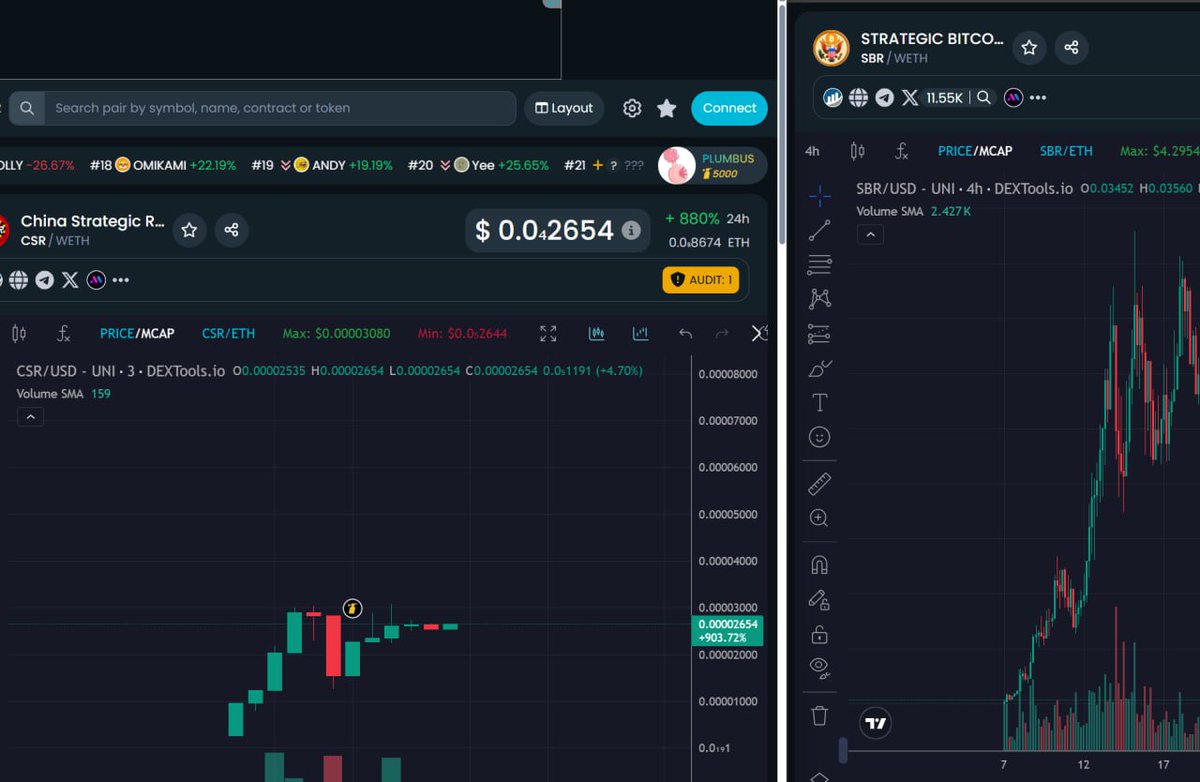Click the PLUMBUS 5000 promoted banner
This screenshot has height=782, width=1200.
click(712, 165)
